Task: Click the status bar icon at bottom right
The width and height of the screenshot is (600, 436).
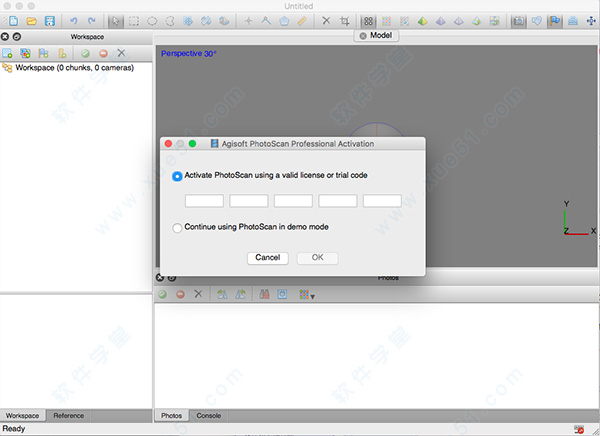Action: click(x=579, y=429)
